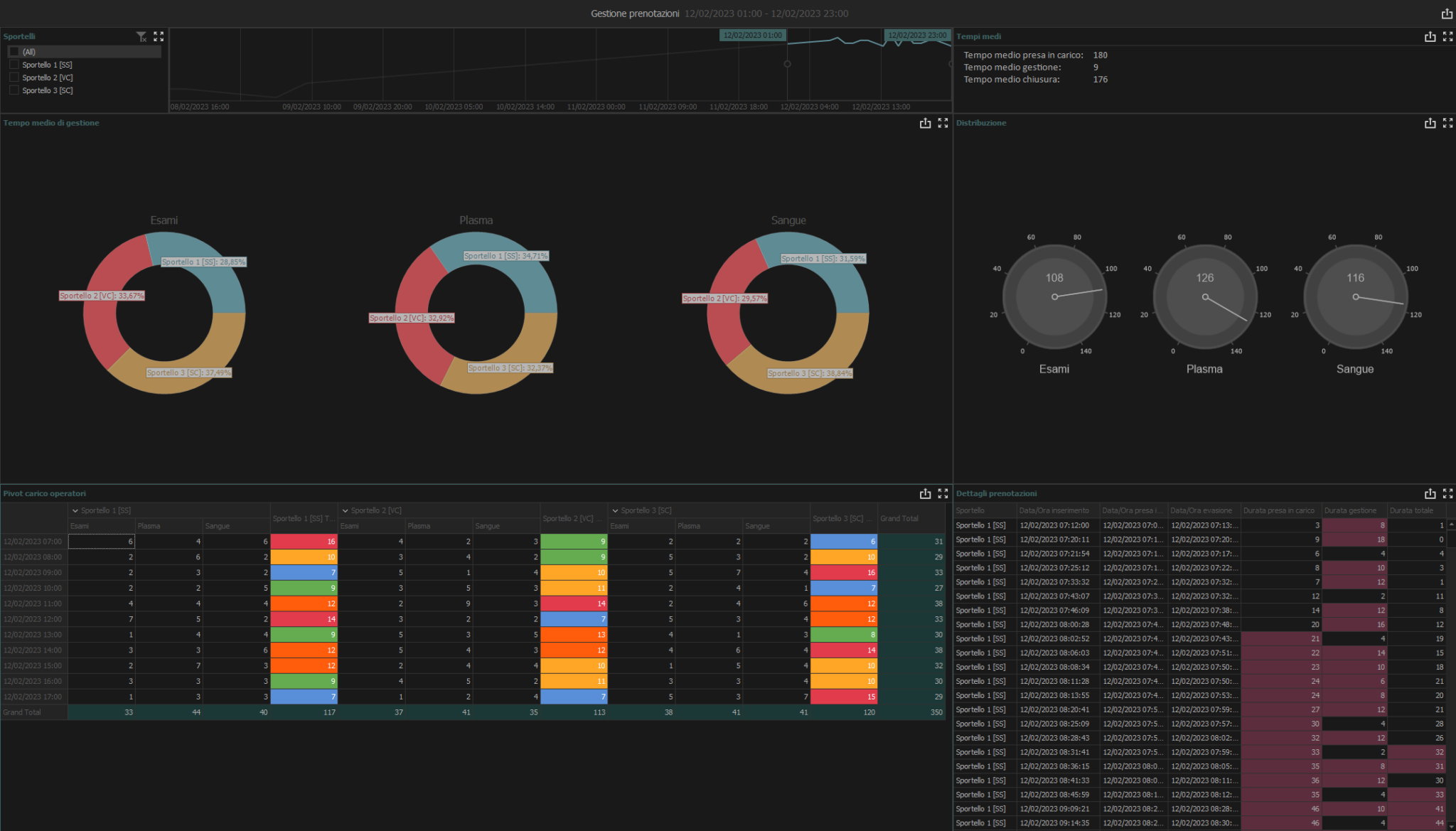Click Tempo medio presa in carico value 180
This screenshot has height=831, width=1456.
[1100, 55]
